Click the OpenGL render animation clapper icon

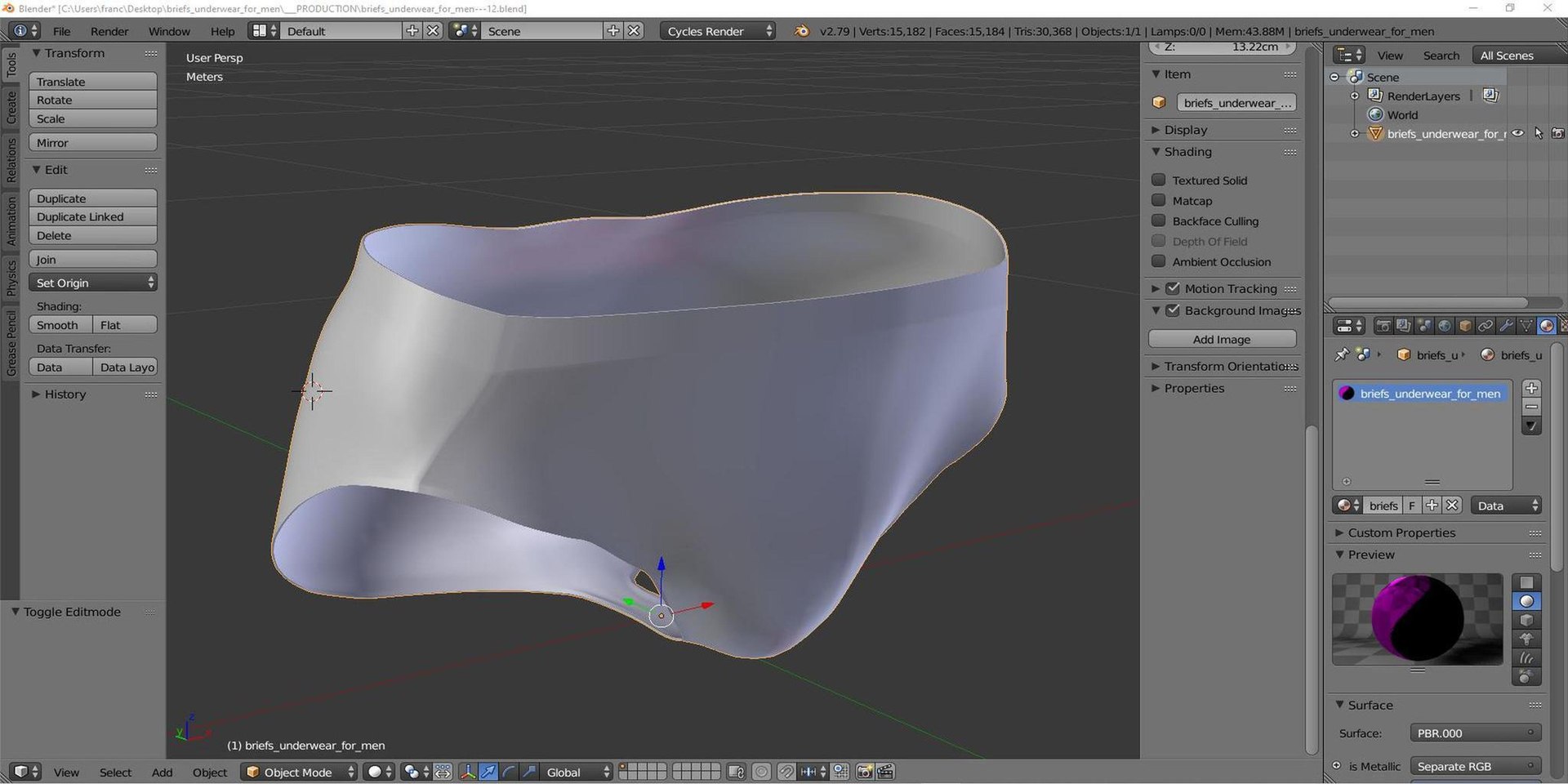[x=885, y=772]
